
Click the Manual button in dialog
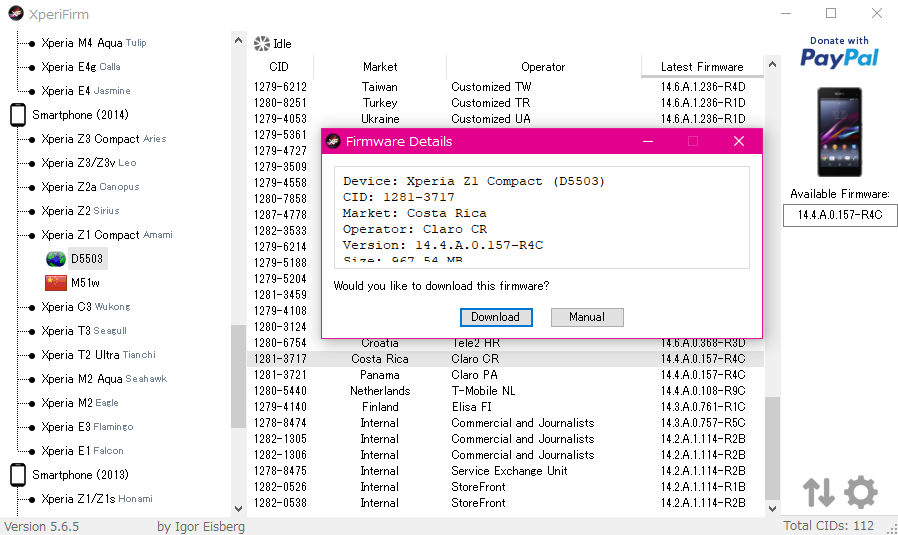tap(587, 317)
